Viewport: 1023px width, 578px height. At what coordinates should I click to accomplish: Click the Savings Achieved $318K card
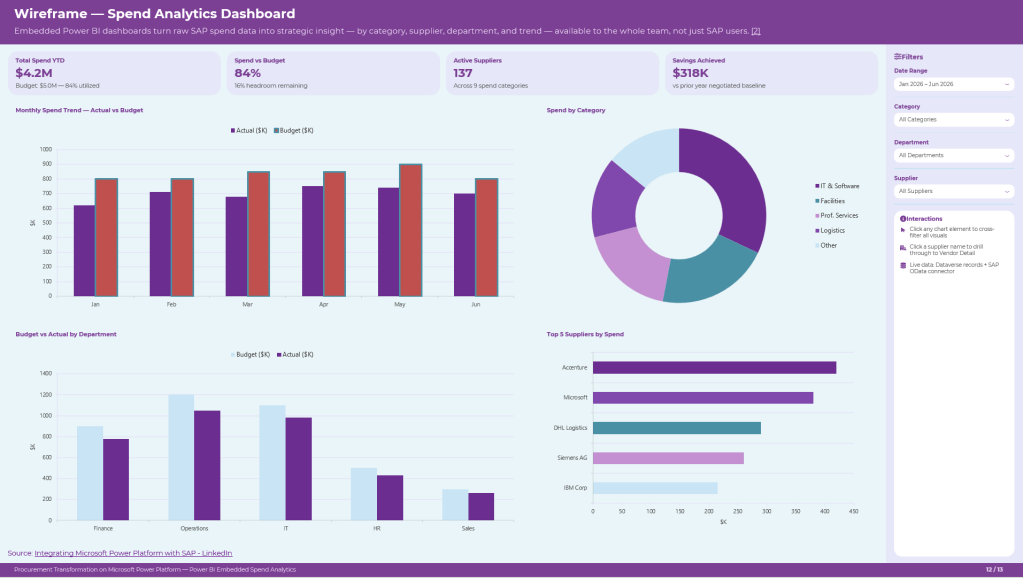pyautogui.click(x=771, y=73)
